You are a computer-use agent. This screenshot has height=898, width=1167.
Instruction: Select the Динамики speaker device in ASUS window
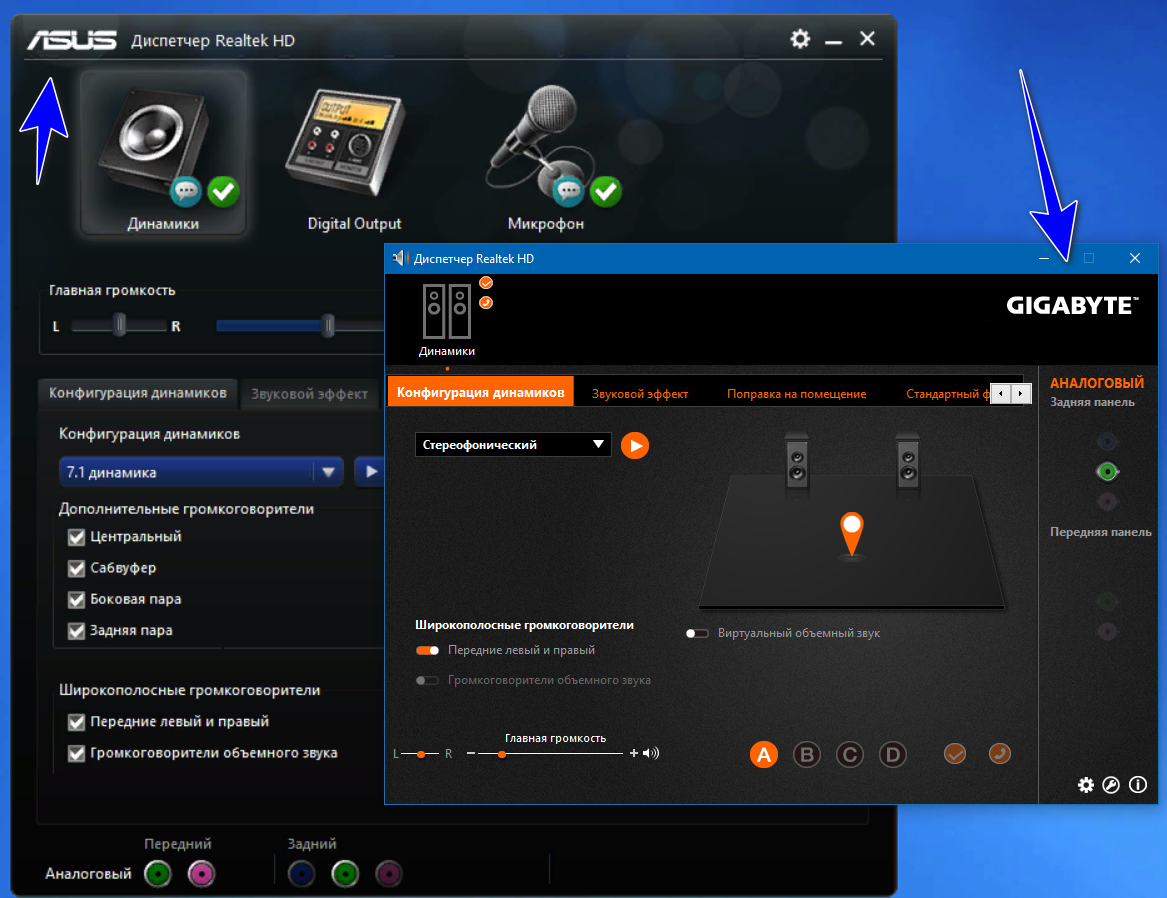tap(163, 153)
